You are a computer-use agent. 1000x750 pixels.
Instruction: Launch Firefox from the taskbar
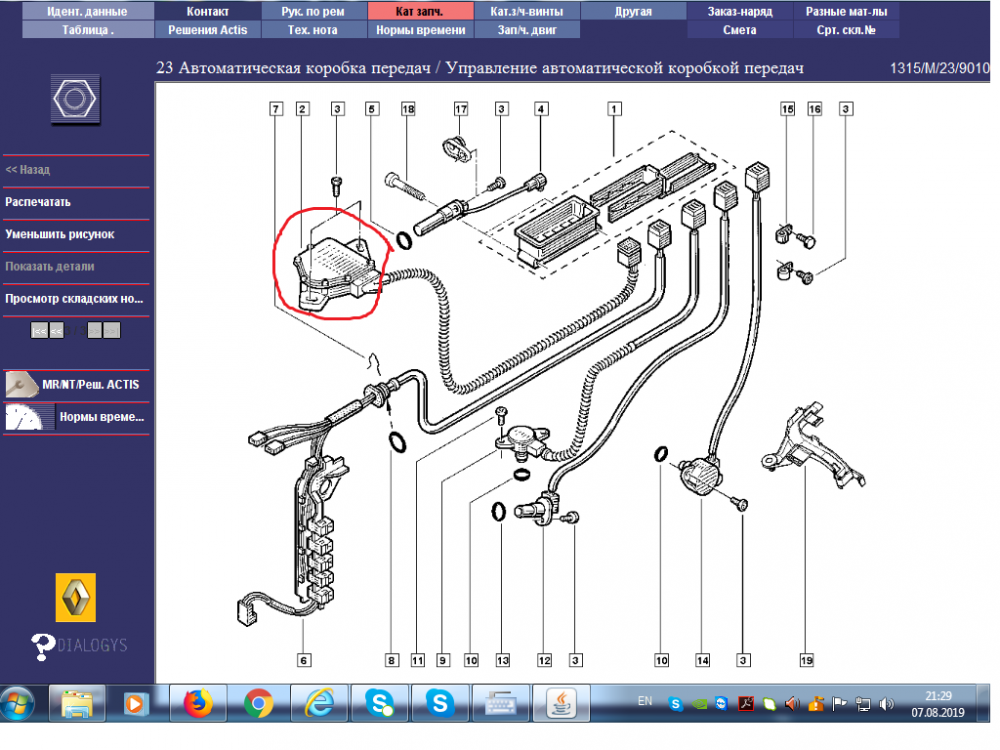point(198,703)
